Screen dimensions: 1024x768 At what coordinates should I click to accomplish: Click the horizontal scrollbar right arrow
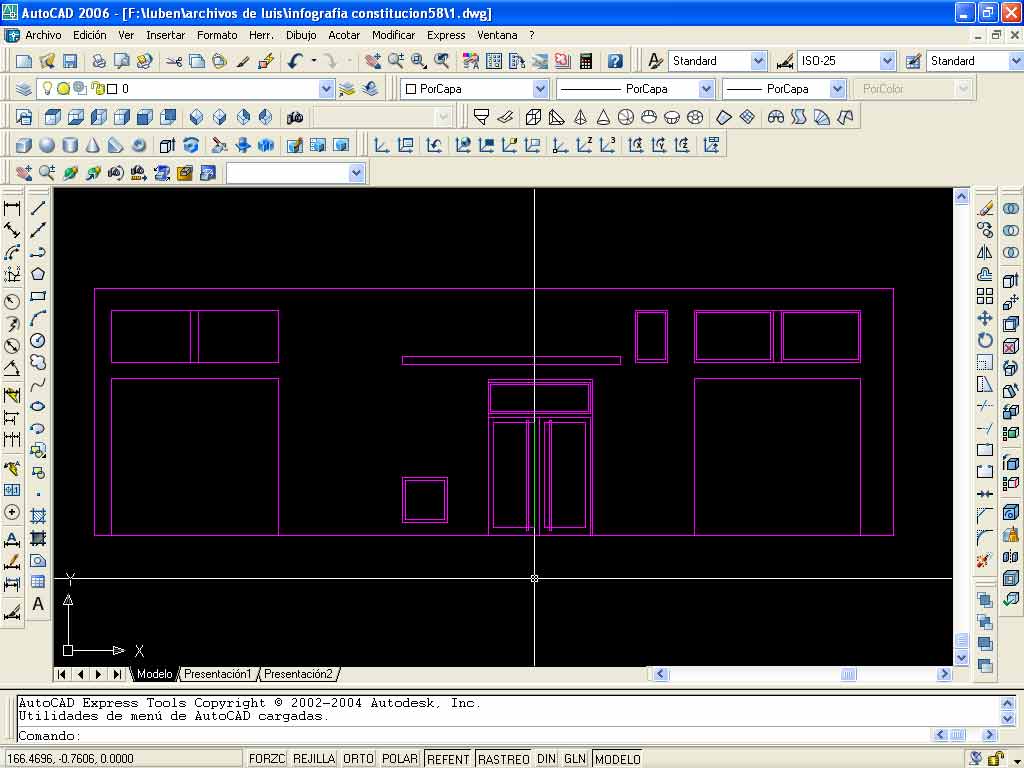pos(944,674)
